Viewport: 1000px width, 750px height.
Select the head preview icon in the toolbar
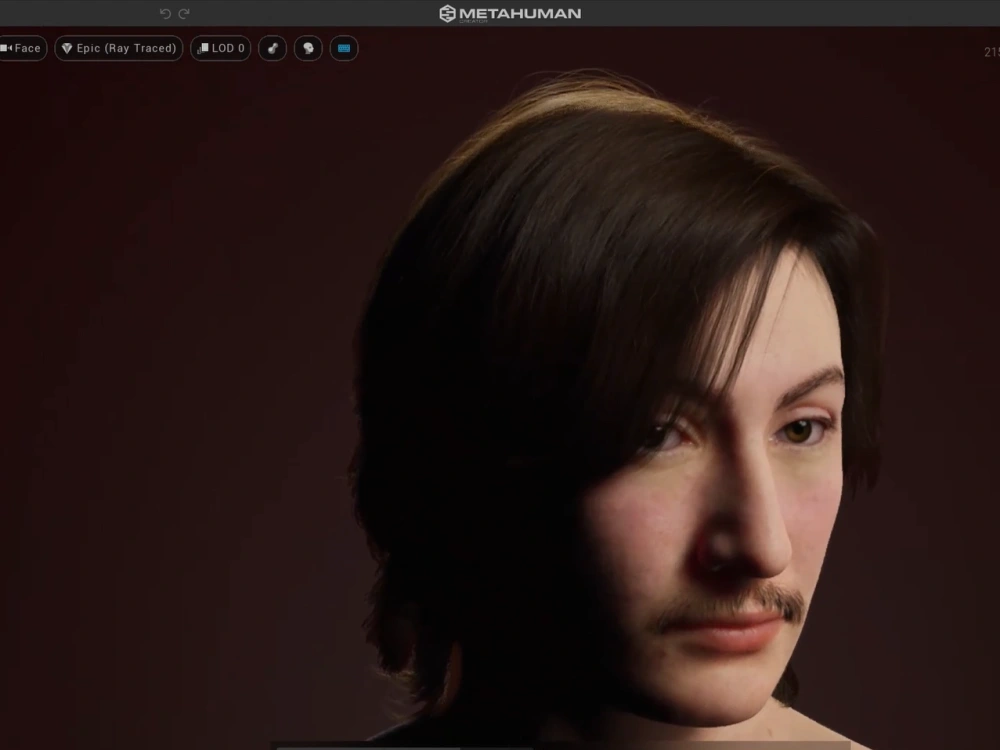308,48
